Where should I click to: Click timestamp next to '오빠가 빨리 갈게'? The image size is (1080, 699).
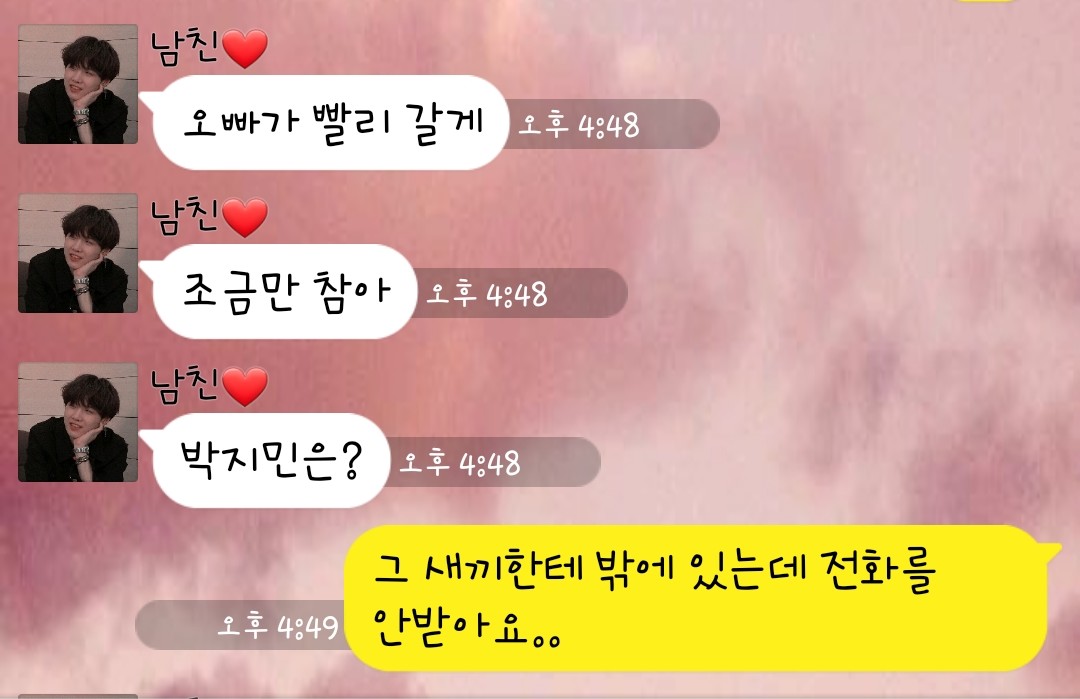point(579,125)
